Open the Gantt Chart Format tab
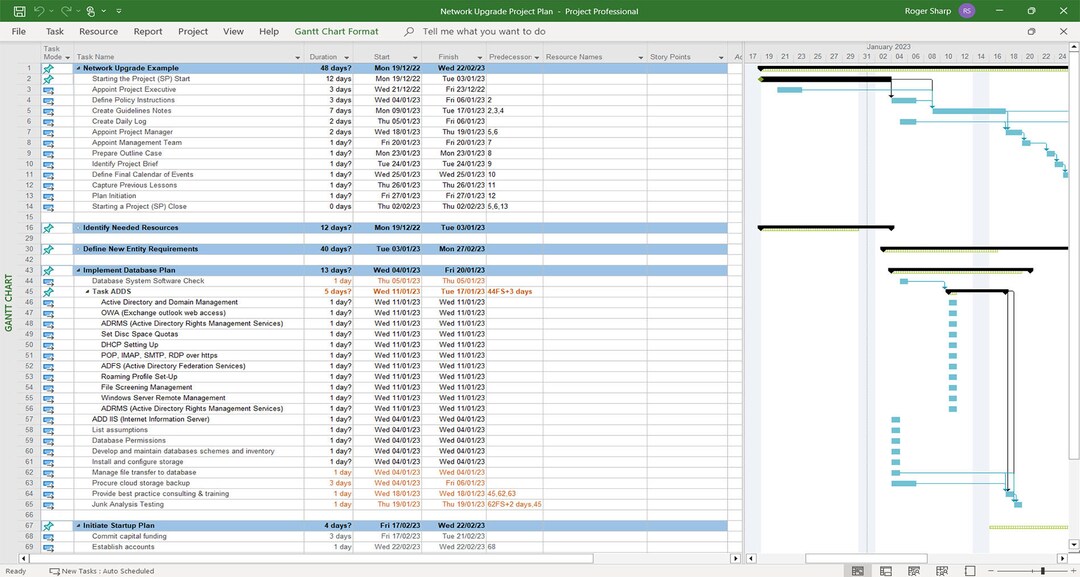The width and height of the screenshot is (1080, 577). tap(336, 31)
